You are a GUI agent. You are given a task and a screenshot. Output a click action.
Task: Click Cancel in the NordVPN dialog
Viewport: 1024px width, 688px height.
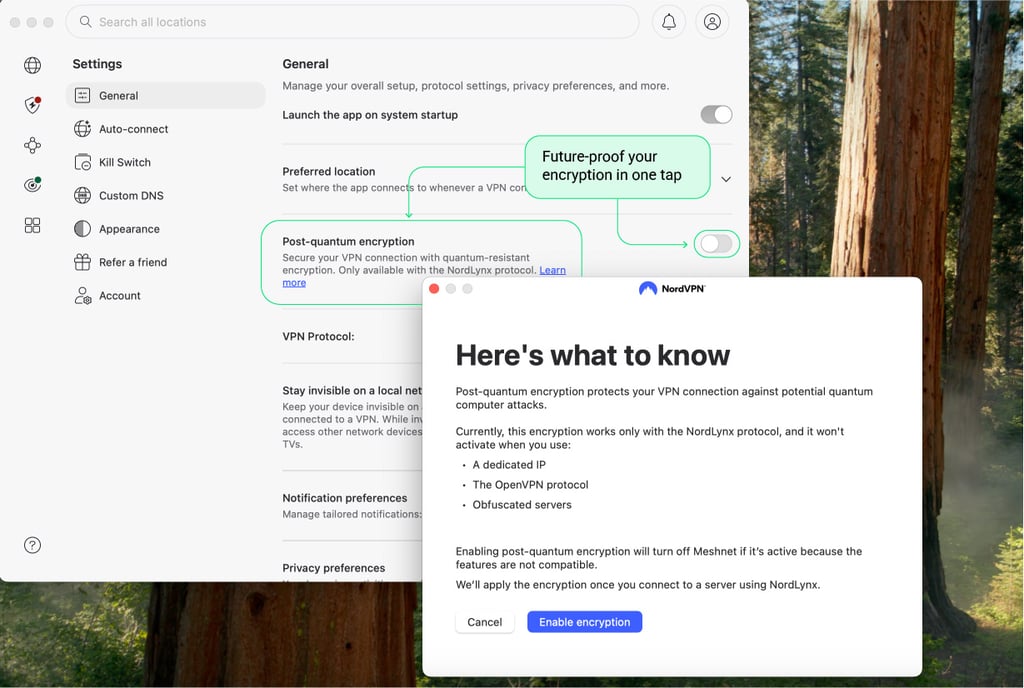click(x=485, y=622)
